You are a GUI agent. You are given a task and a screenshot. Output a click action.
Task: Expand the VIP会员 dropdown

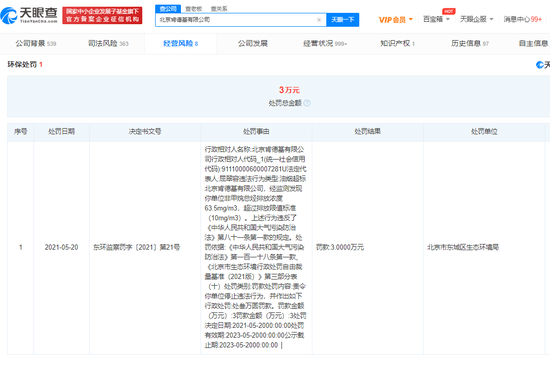[x=396, y=20]
